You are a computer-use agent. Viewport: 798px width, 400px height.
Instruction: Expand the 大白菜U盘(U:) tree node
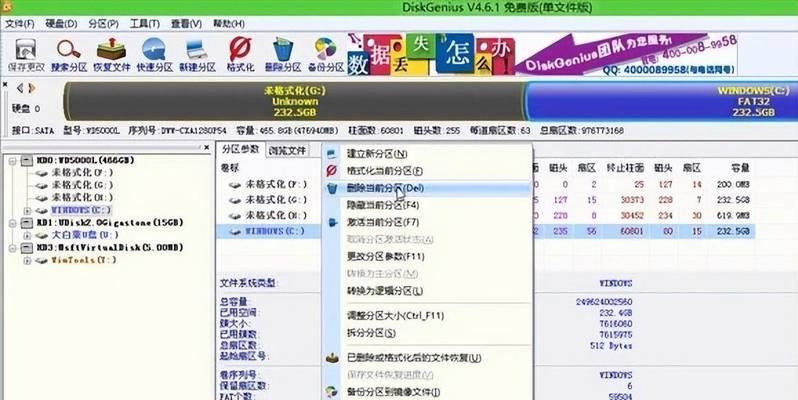(27, 235)
